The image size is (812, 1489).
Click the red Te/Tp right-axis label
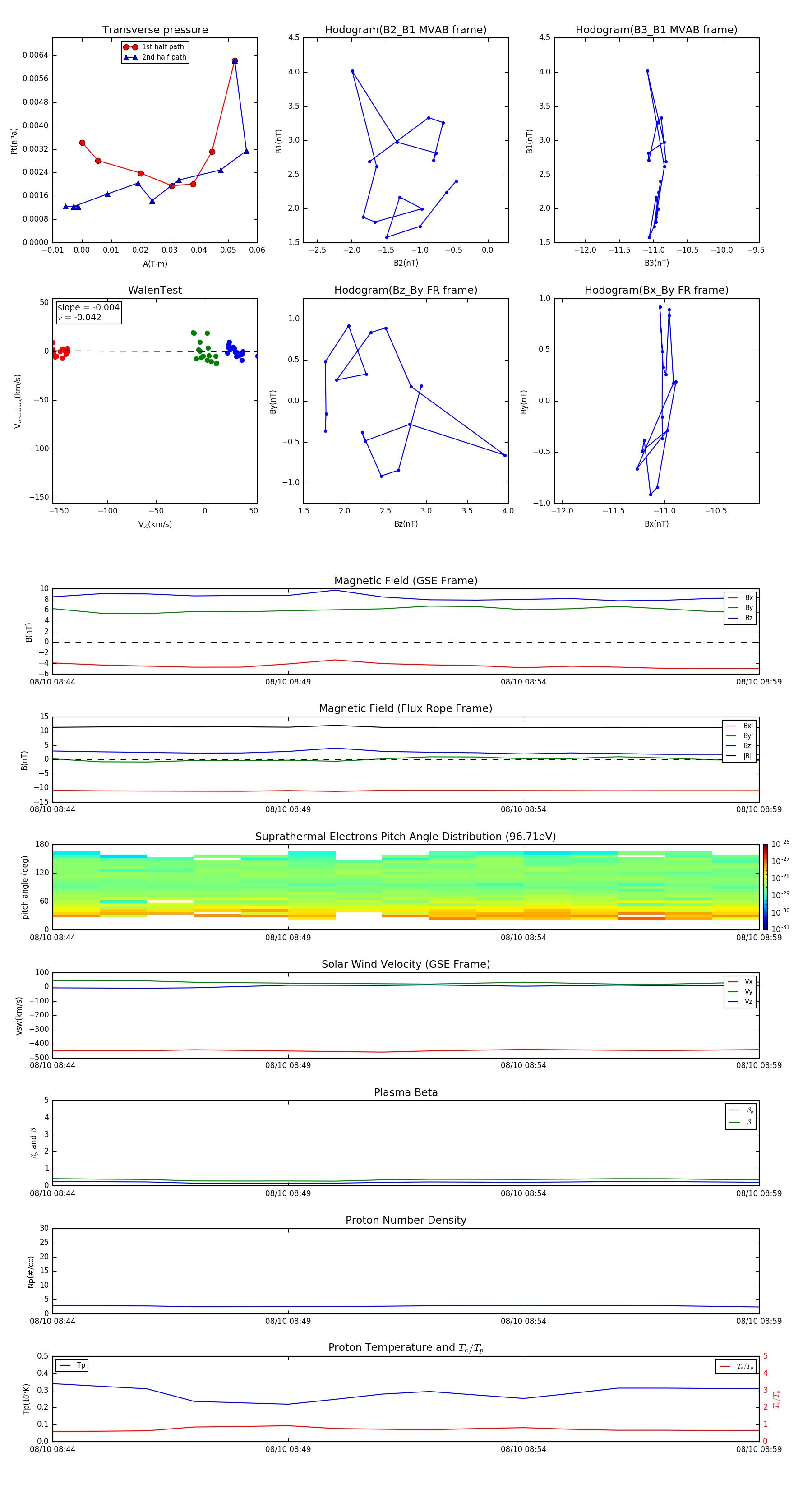pyautogui.click(x=776, y=1399)
